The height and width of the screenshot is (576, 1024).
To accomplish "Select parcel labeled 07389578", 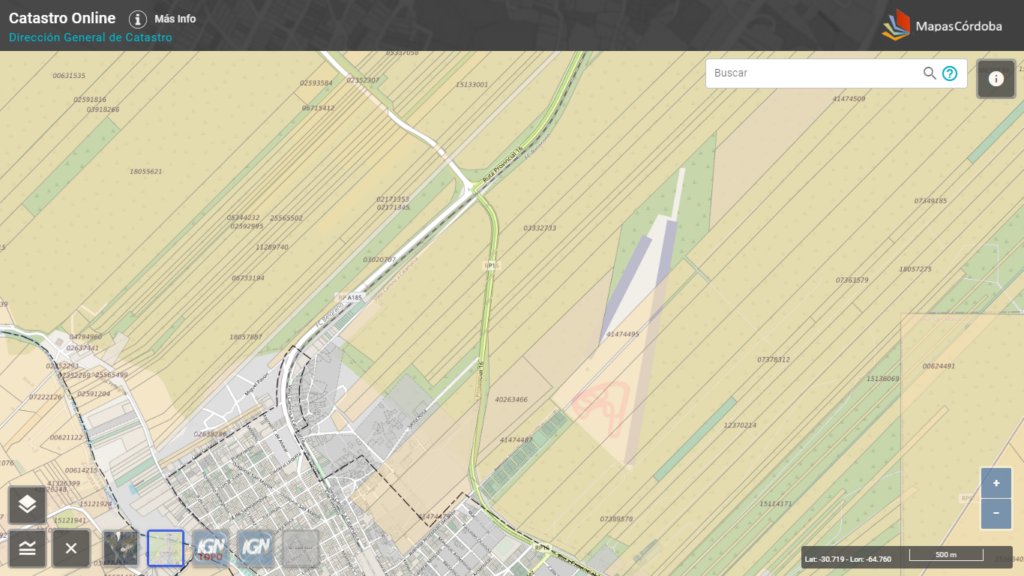I will pos(616,519).
